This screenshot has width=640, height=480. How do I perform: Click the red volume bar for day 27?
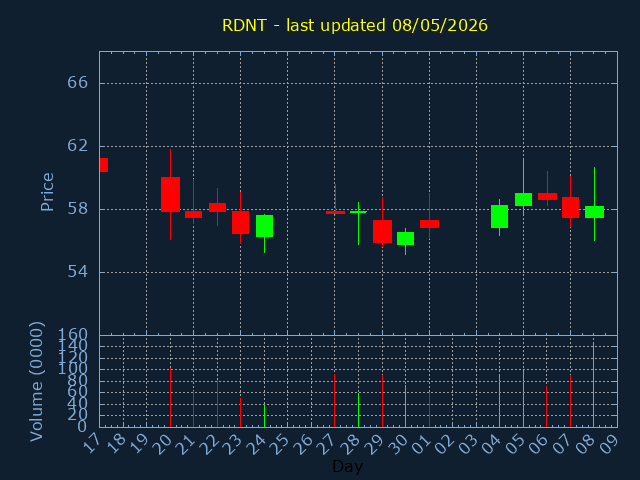335,401
